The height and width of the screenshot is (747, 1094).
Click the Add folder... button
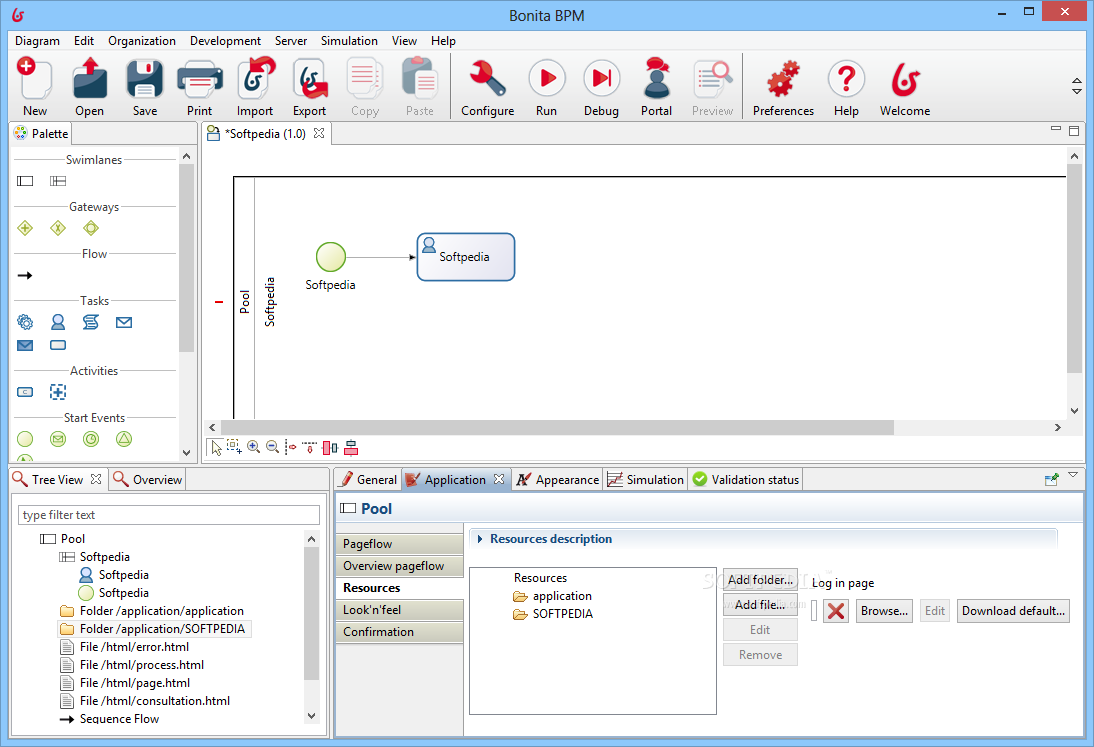[x=760, y=580]
